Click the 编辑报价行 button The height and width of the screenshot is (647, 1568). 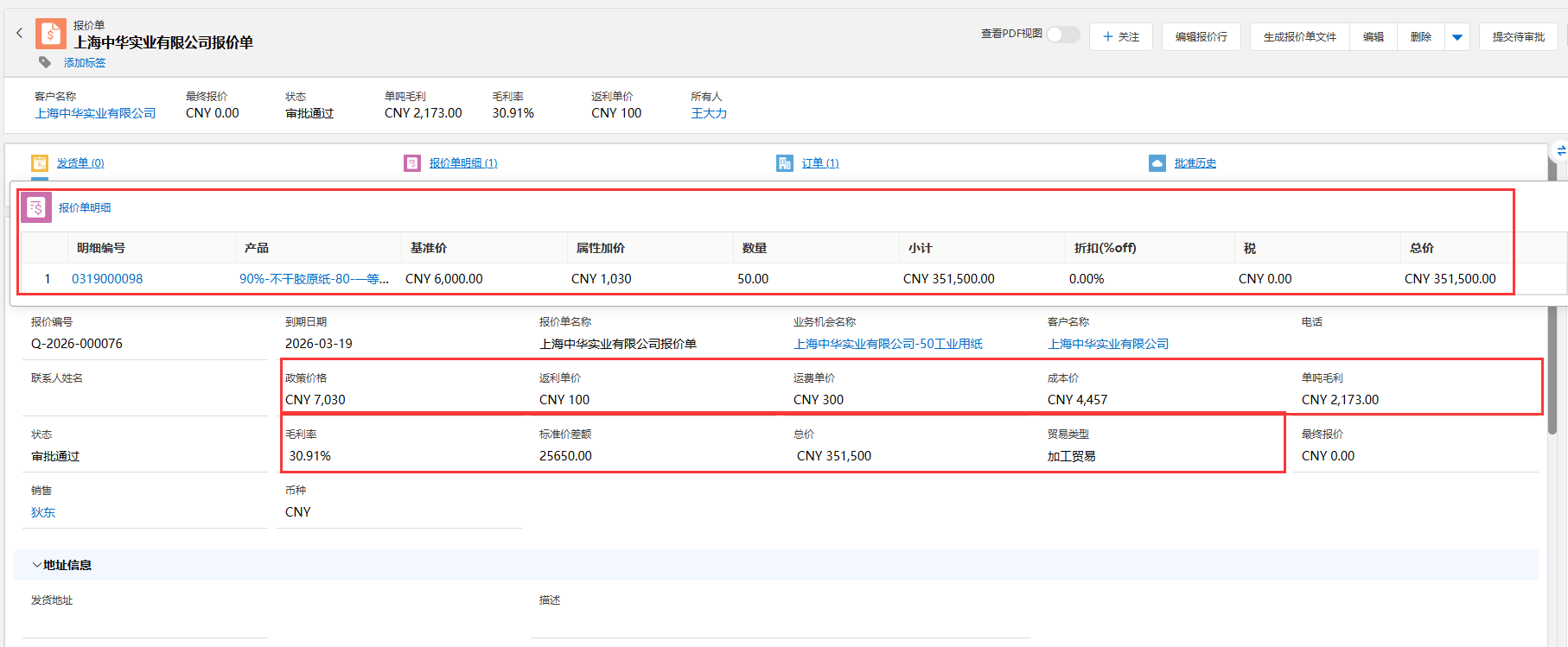coord(1201,37)
